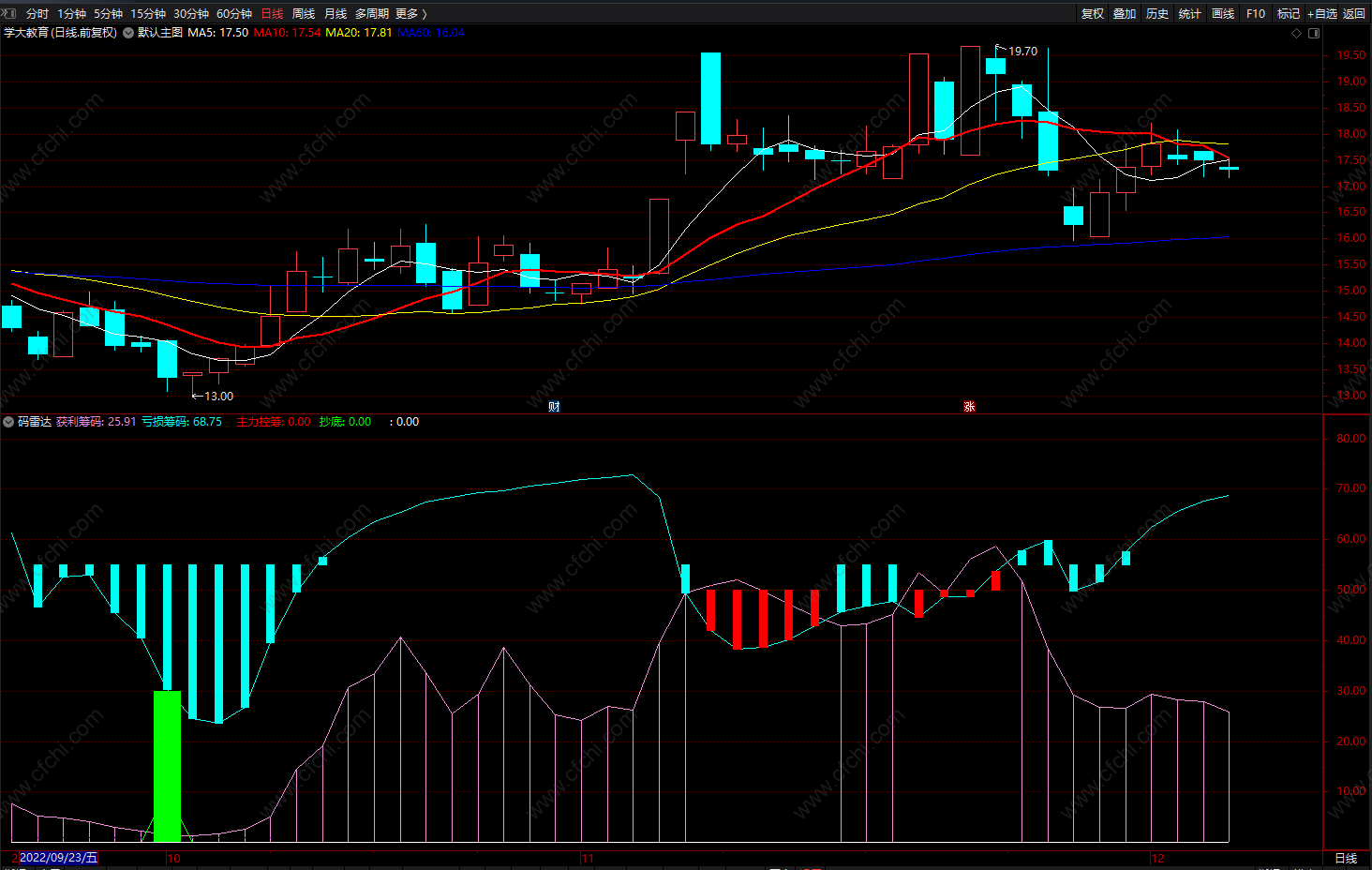Click the 13.00 low price marker
The image size is (1372, 870).
(218, 397)
